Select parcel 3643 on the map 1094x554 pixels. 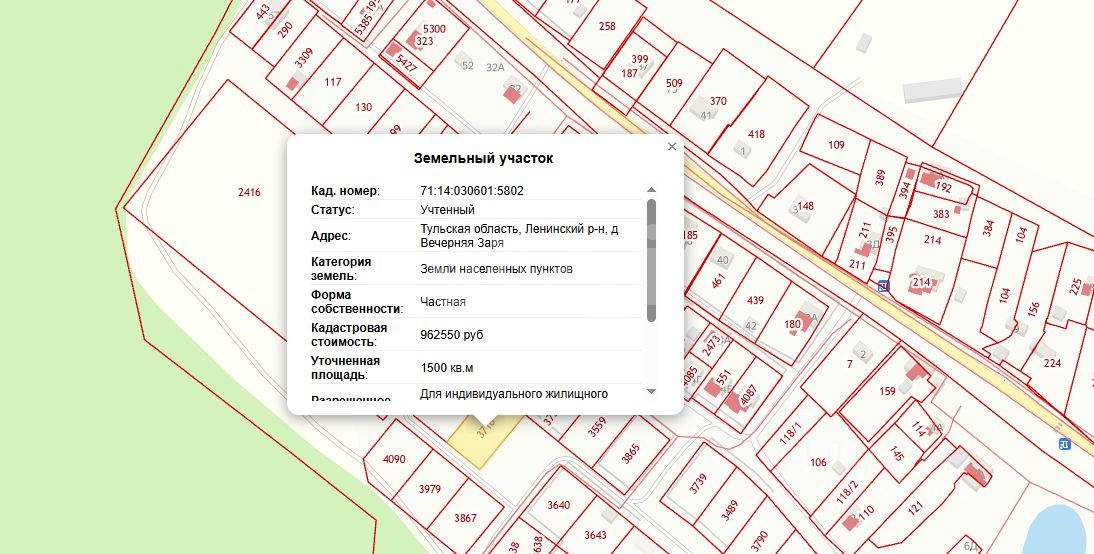[595, 535]
